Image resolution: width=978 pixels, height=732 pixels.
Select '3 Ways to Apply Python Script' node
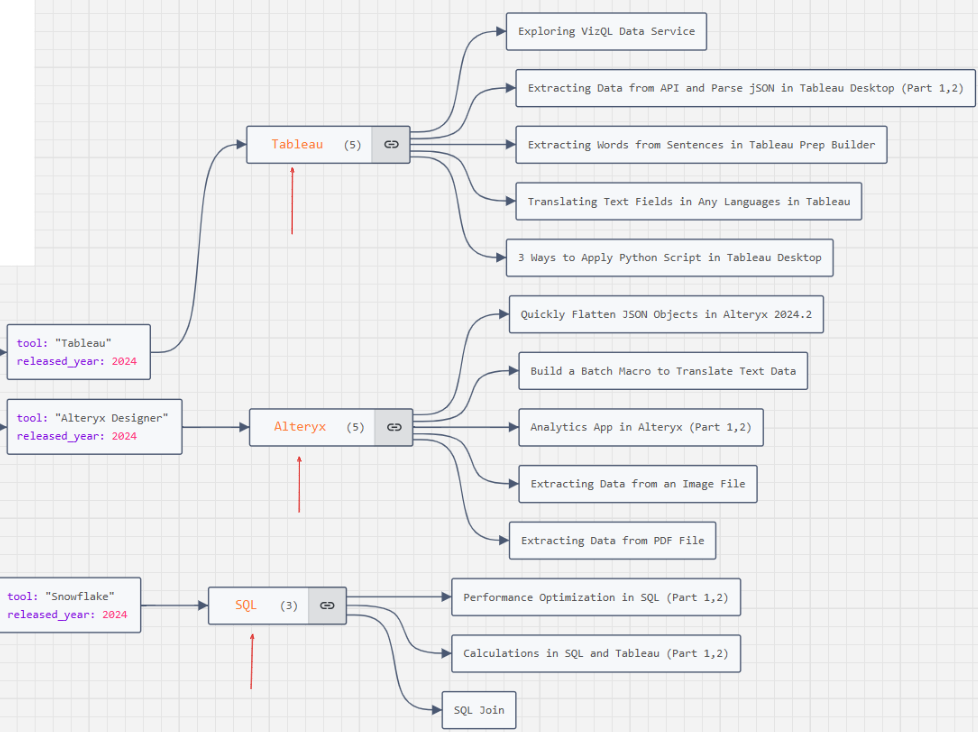click(669, 258)
